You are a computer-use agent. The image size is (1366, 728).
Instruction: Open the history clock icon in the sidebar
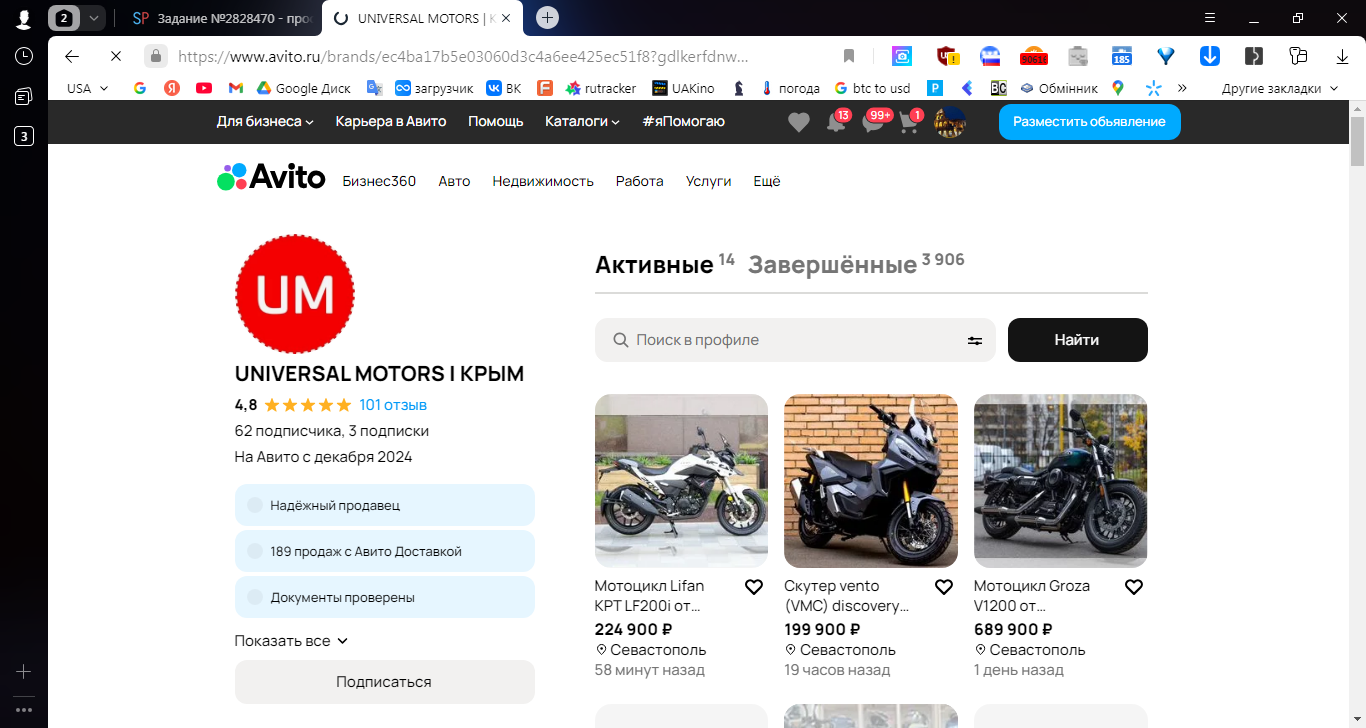pyautogui.click(x=24, y=57)
